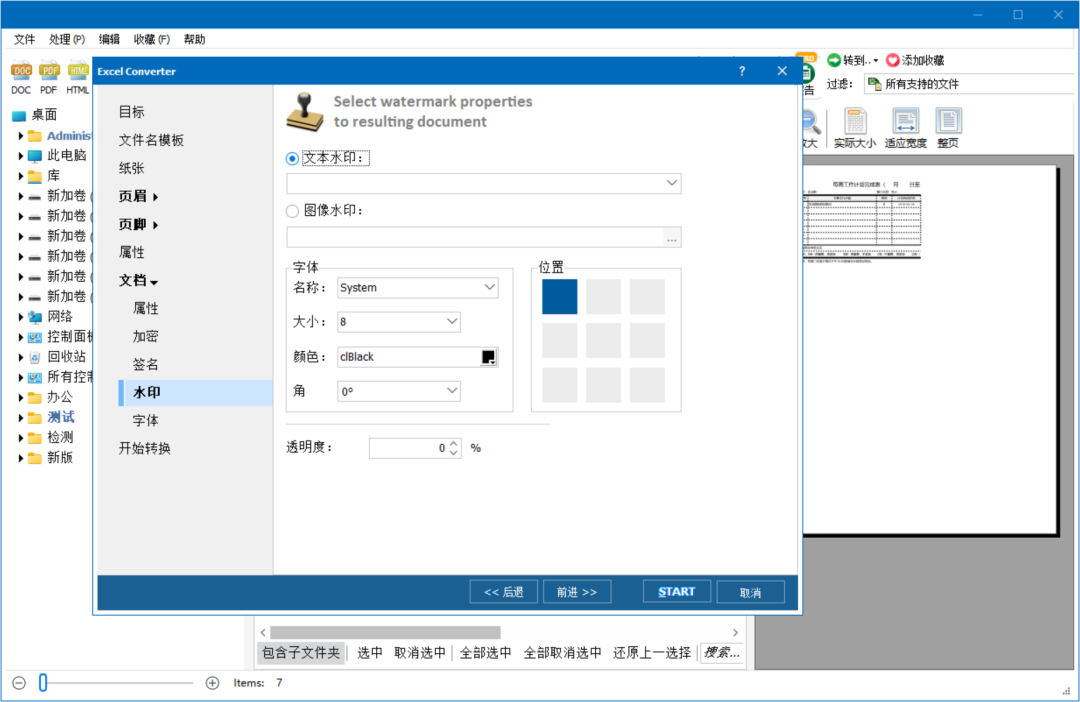Open the text watermark dropdown
This screenshot has width=1080, height=702.
671,183
